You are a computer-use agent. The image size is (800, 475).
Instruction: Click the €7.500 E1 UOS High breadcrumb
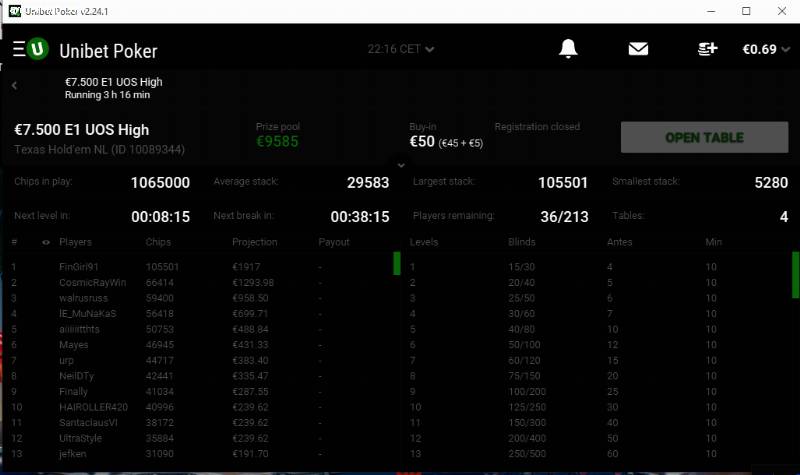click(113, 82)
